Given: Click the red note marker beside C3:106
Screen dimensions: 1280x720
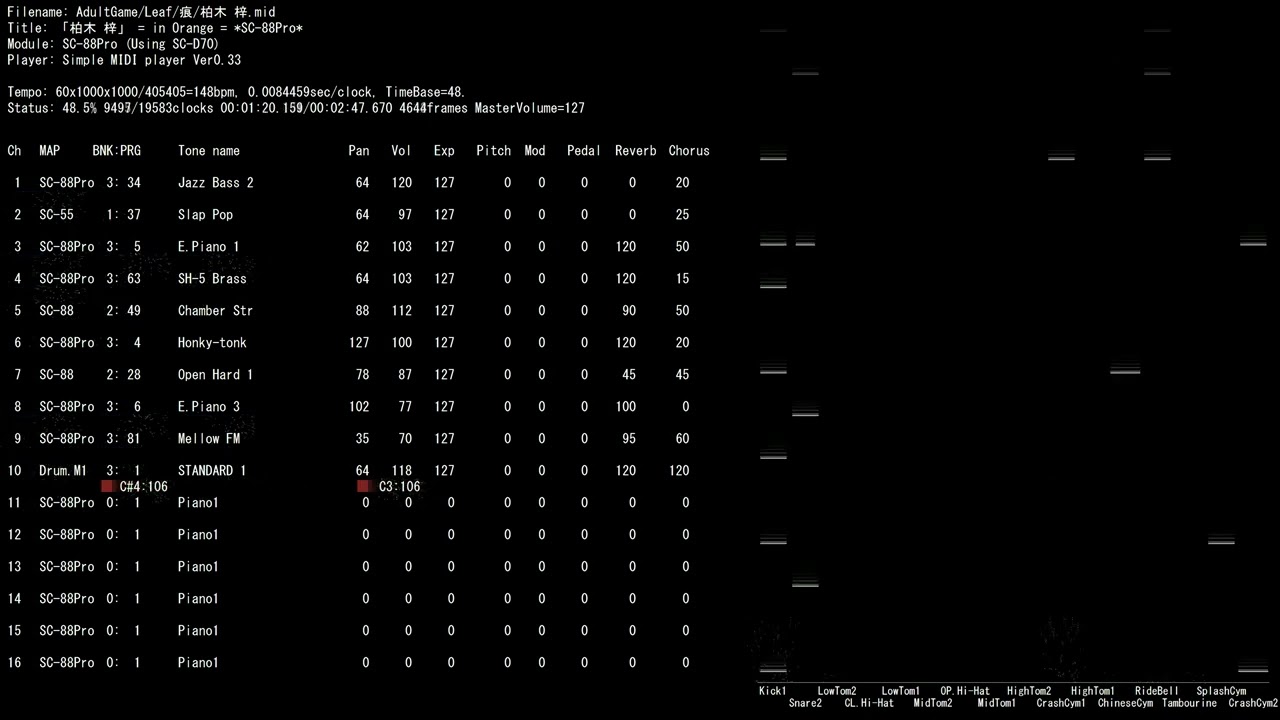Looking at the screenshot, I should tap(364, 486).
